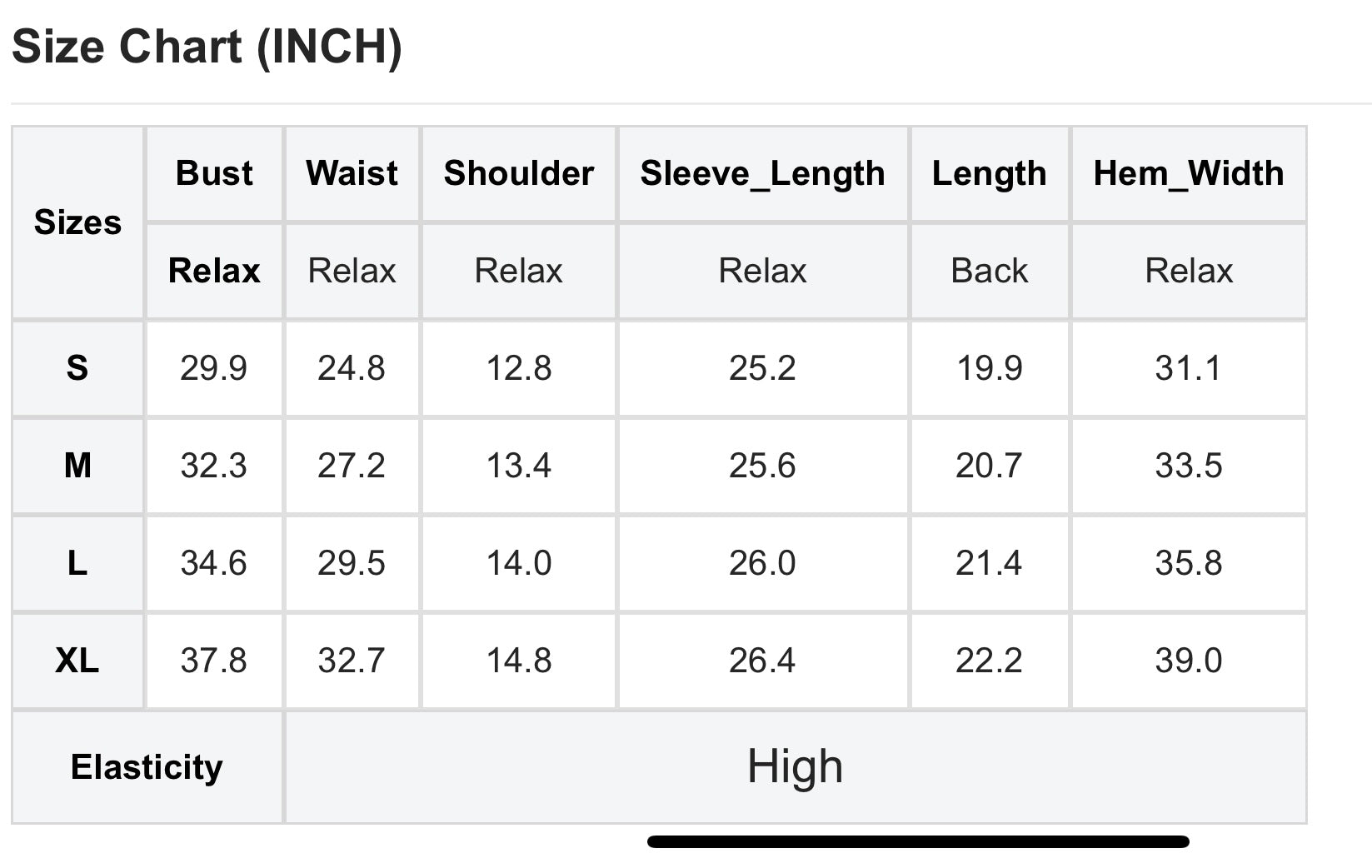Viewport: 1372px width, 868px height.
Task: Click the Elasticity row label
Action: (x=147, y=767)
